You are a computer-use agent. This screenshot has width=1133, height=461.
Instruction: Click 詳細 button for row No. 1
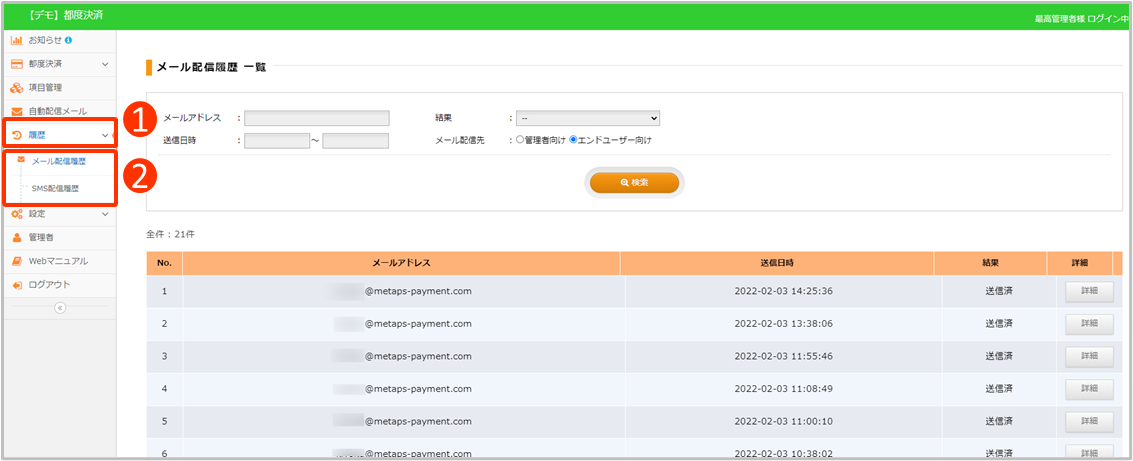(x=1085, y=291)
